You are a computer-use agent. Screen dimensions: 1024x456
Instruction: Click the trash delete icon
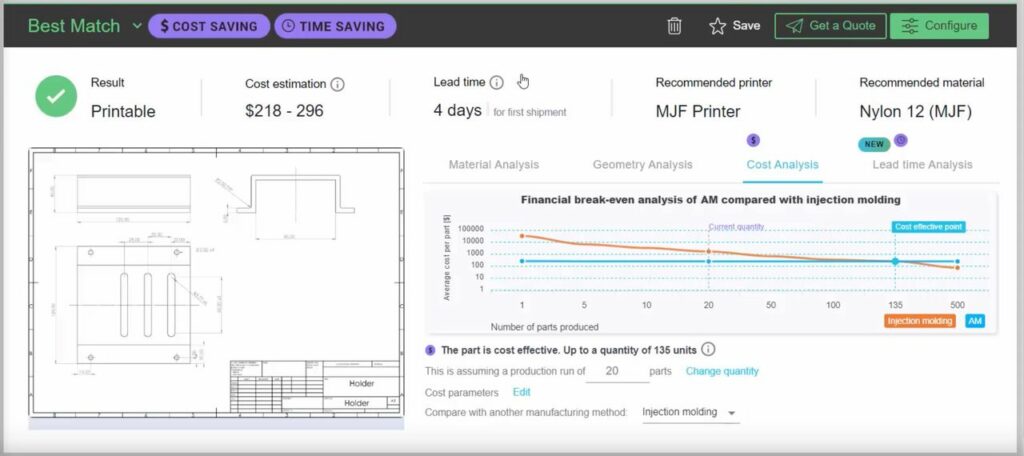675,26
